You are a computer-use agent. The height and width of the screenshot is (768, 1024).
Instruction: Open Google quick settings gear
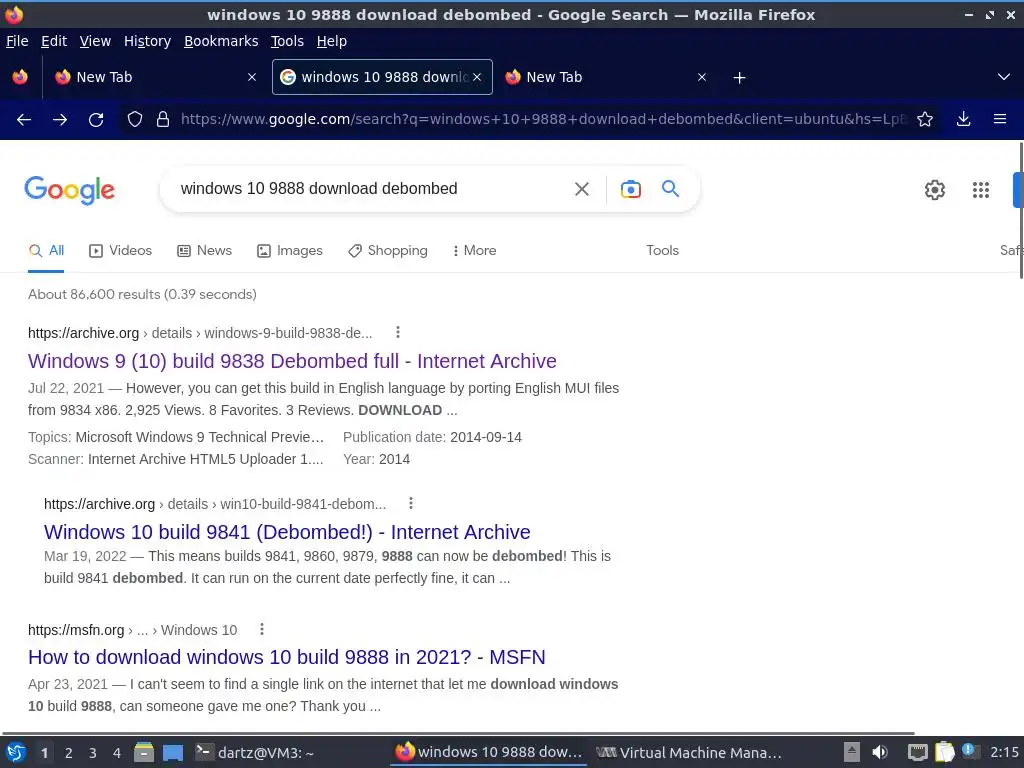[935, 189]
